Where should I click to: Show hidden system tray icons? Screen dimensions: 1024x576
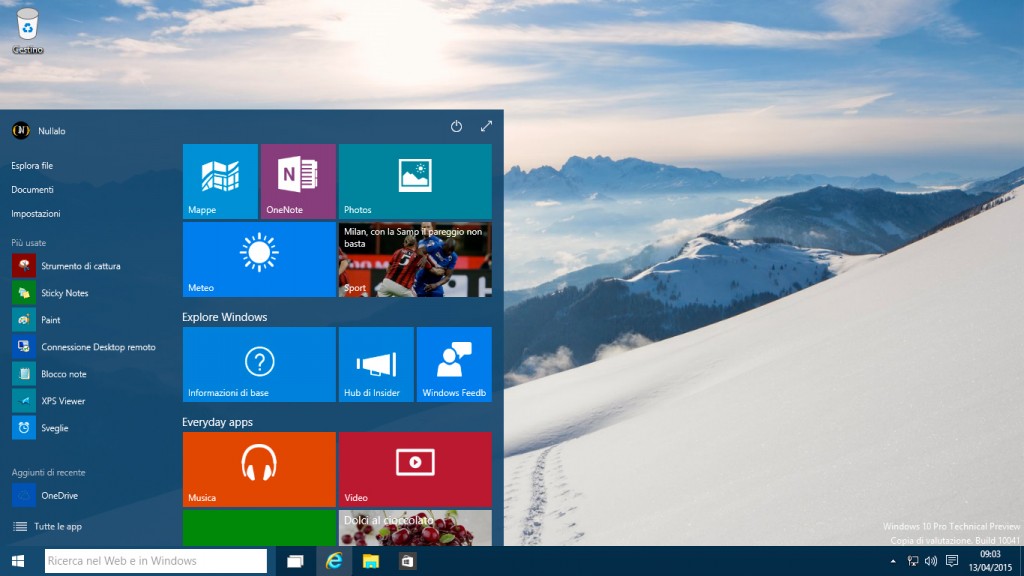point(893,561)
